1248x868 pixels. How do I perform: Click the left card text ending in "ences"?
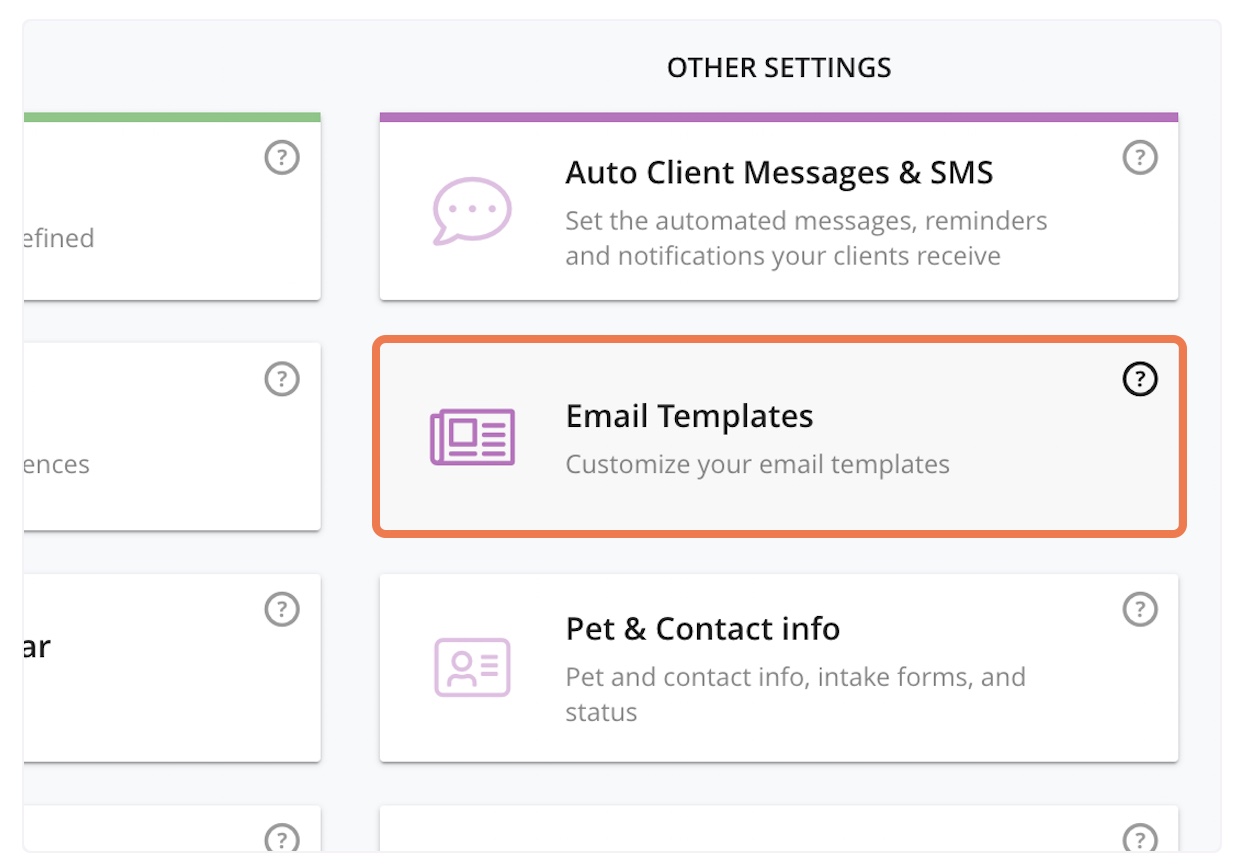[56, 465]
